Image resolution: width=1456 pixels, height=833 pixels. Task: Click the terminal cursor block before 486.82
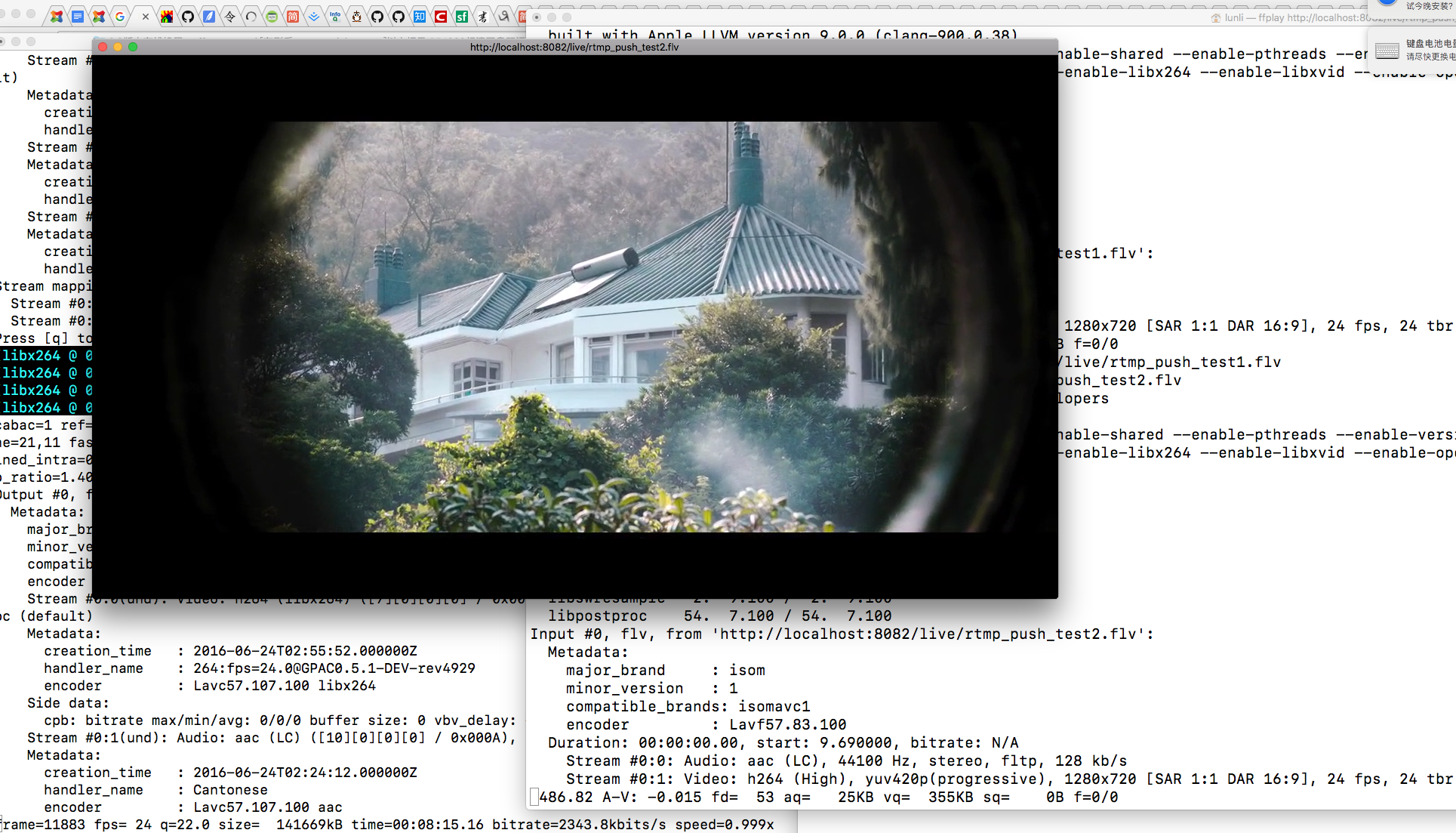point(534,798)
